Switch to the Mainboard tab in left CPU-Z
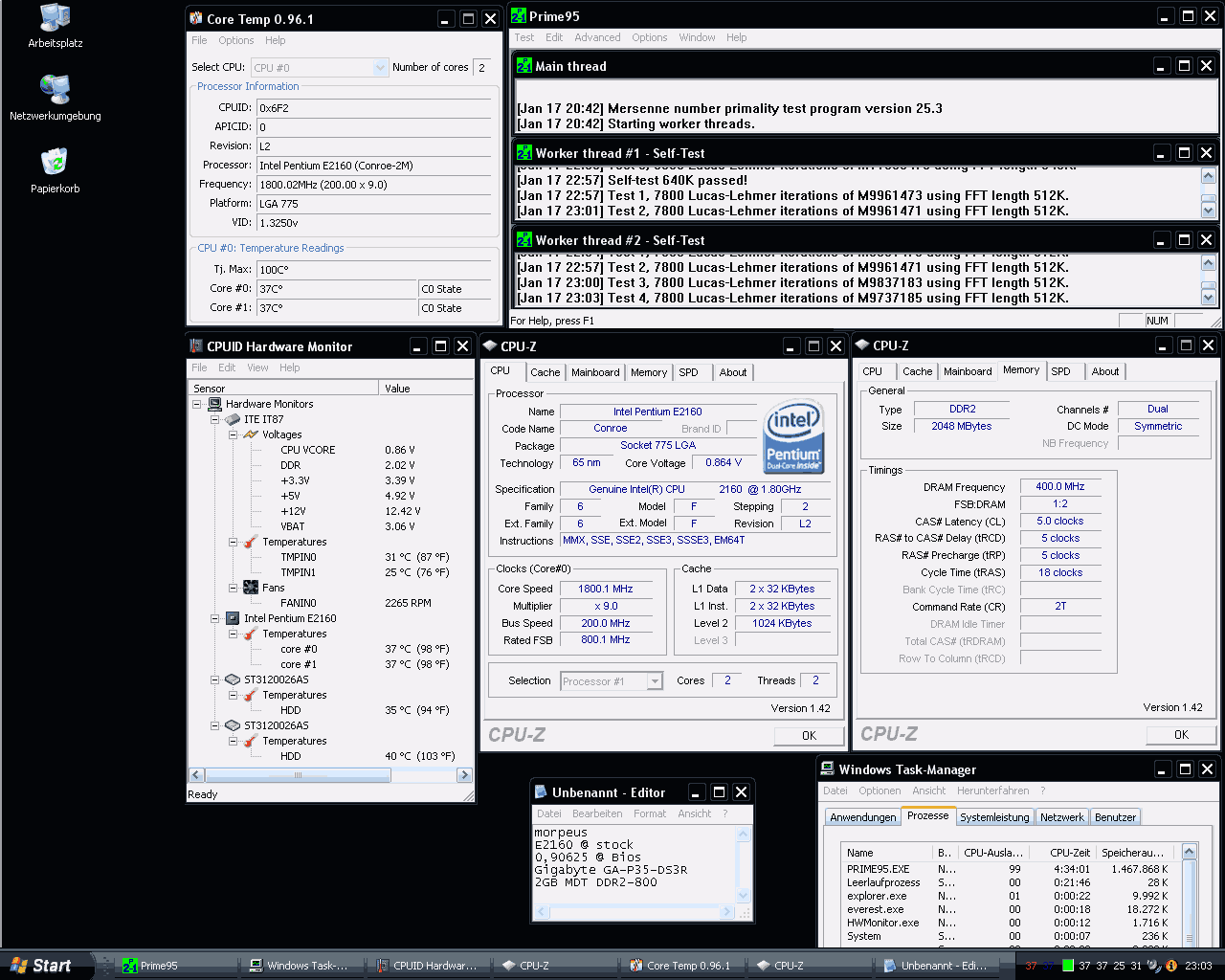The width and height of the screenshot is (1225, 980). tap(595, 372)
